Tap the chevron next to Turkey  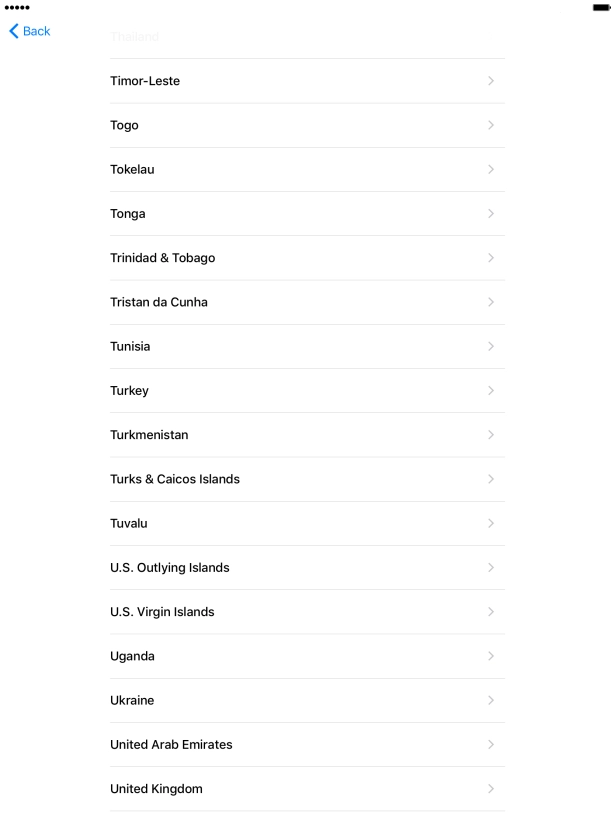coord(491,390)
